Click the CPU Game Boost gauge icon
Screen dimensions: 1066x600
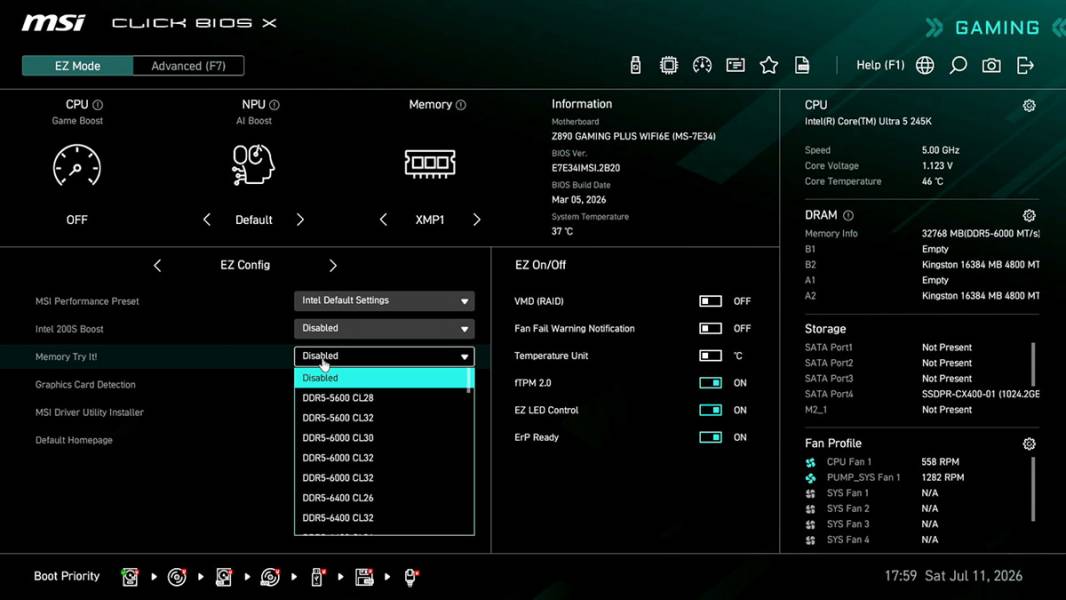pos(77,165)
